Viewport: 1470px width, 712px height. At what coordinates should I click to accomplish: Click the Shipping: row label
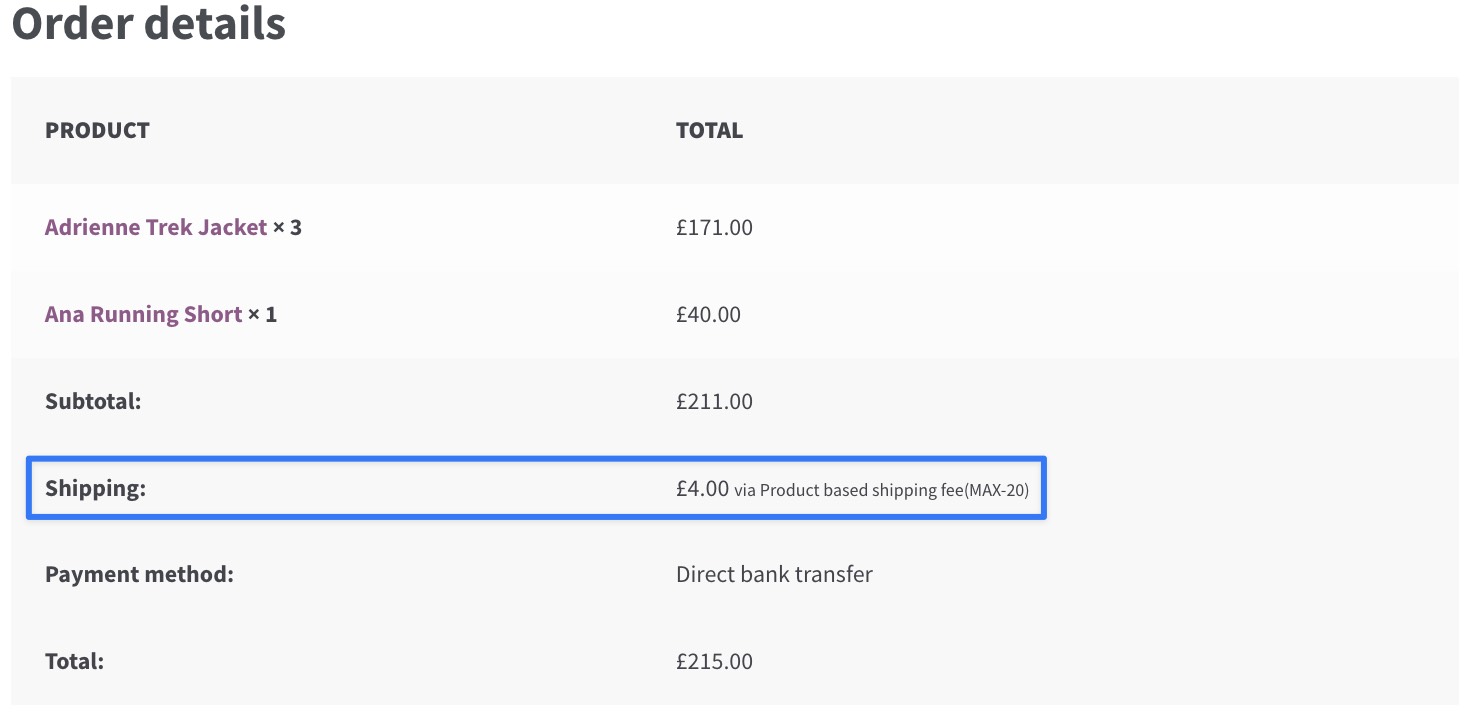point(95,489)
